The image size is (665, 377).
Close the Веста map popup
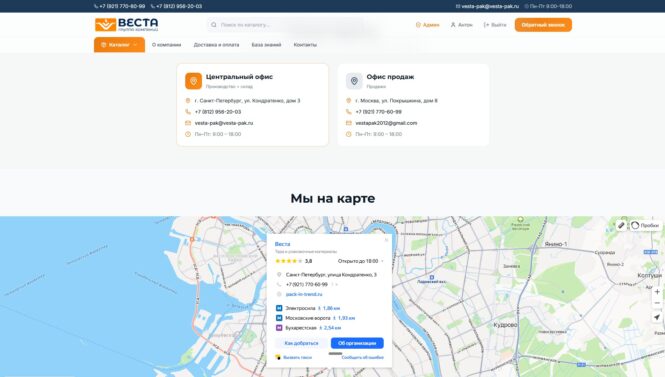tap(386, 240)
